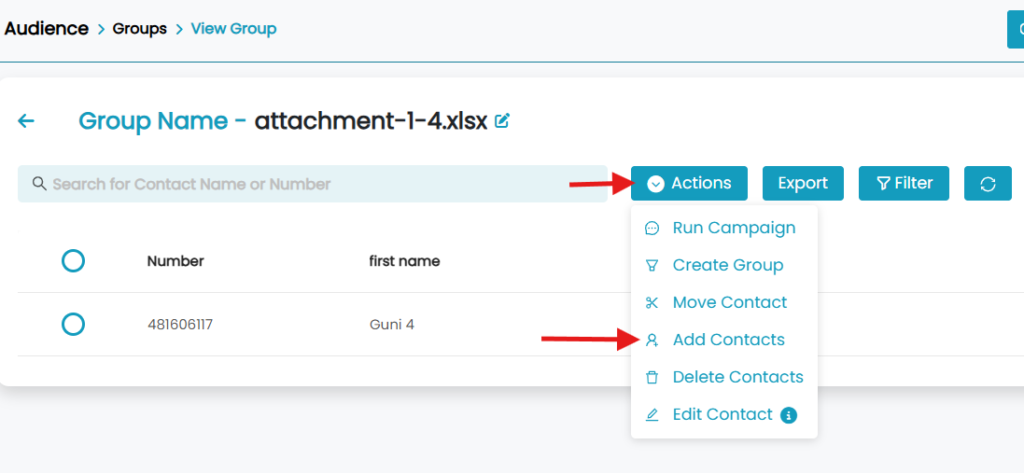
Task: Click the Run Campaign chat icon
Action: click(652, 228)
